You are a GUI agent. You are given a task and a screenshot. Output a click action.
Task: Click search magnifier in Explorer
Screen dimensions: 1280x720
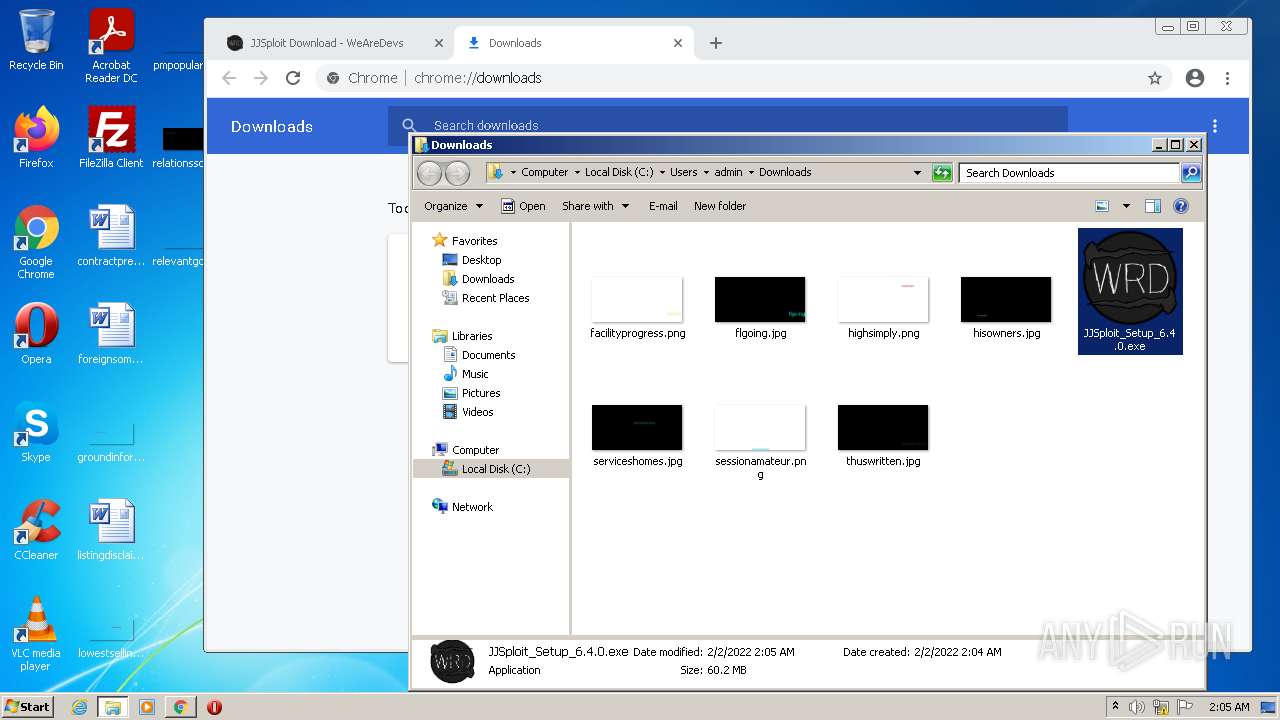[x=1191, y=173]
